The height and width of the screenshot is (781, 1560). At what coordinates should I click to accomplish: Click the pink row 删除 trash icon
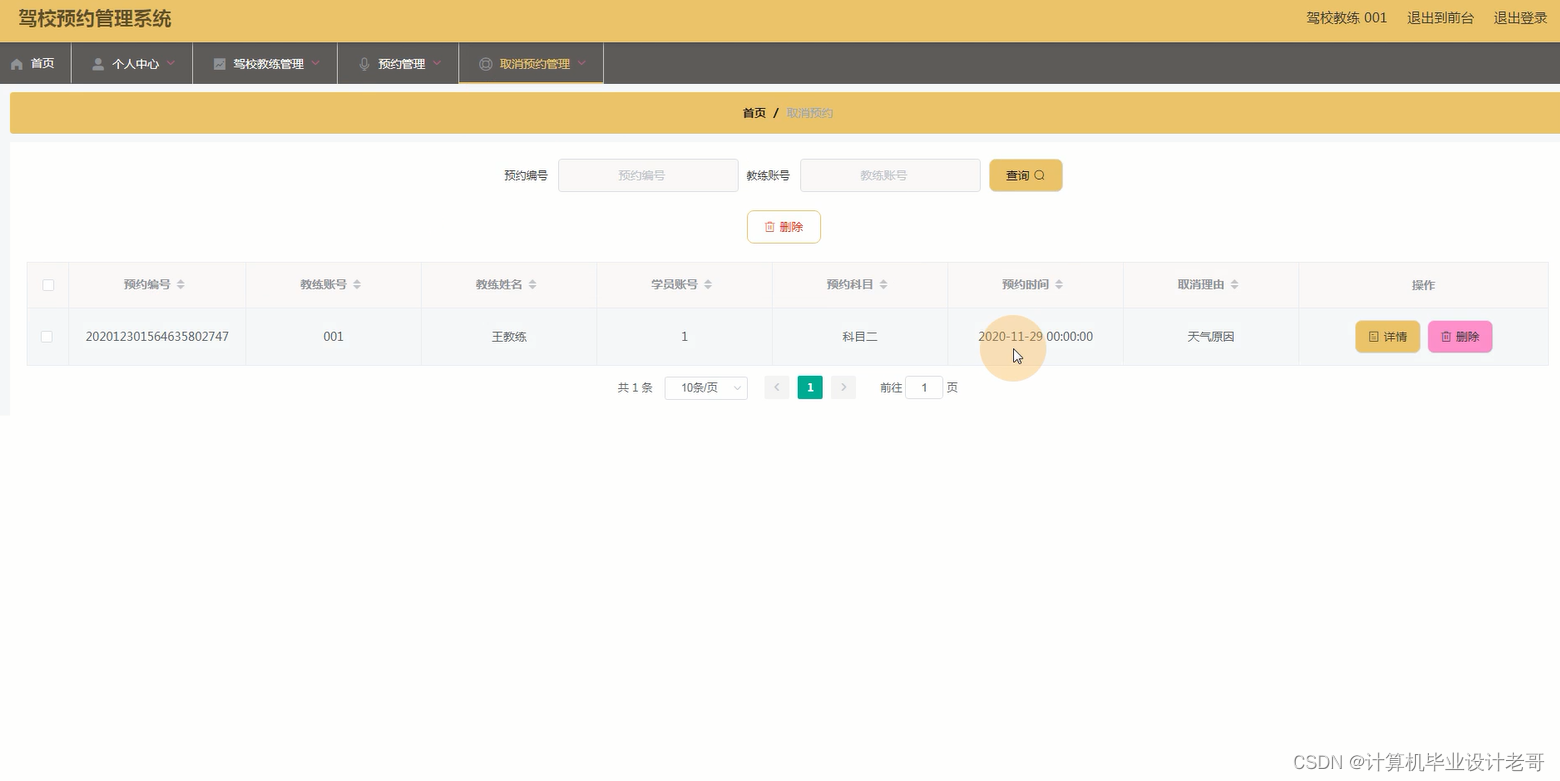1444,336
